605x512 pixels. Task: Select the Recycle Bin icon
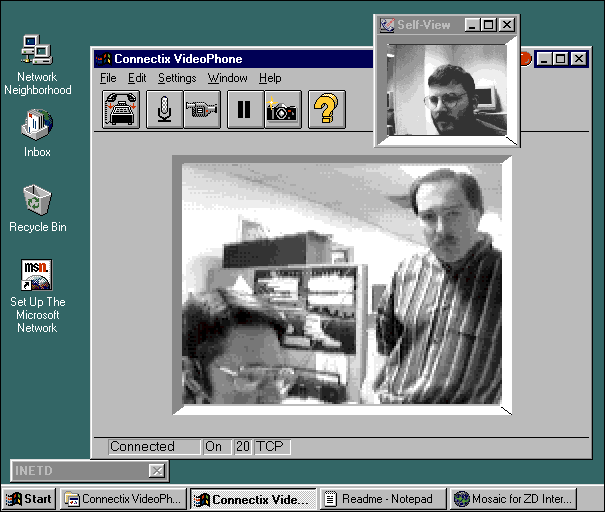(38, 200)
